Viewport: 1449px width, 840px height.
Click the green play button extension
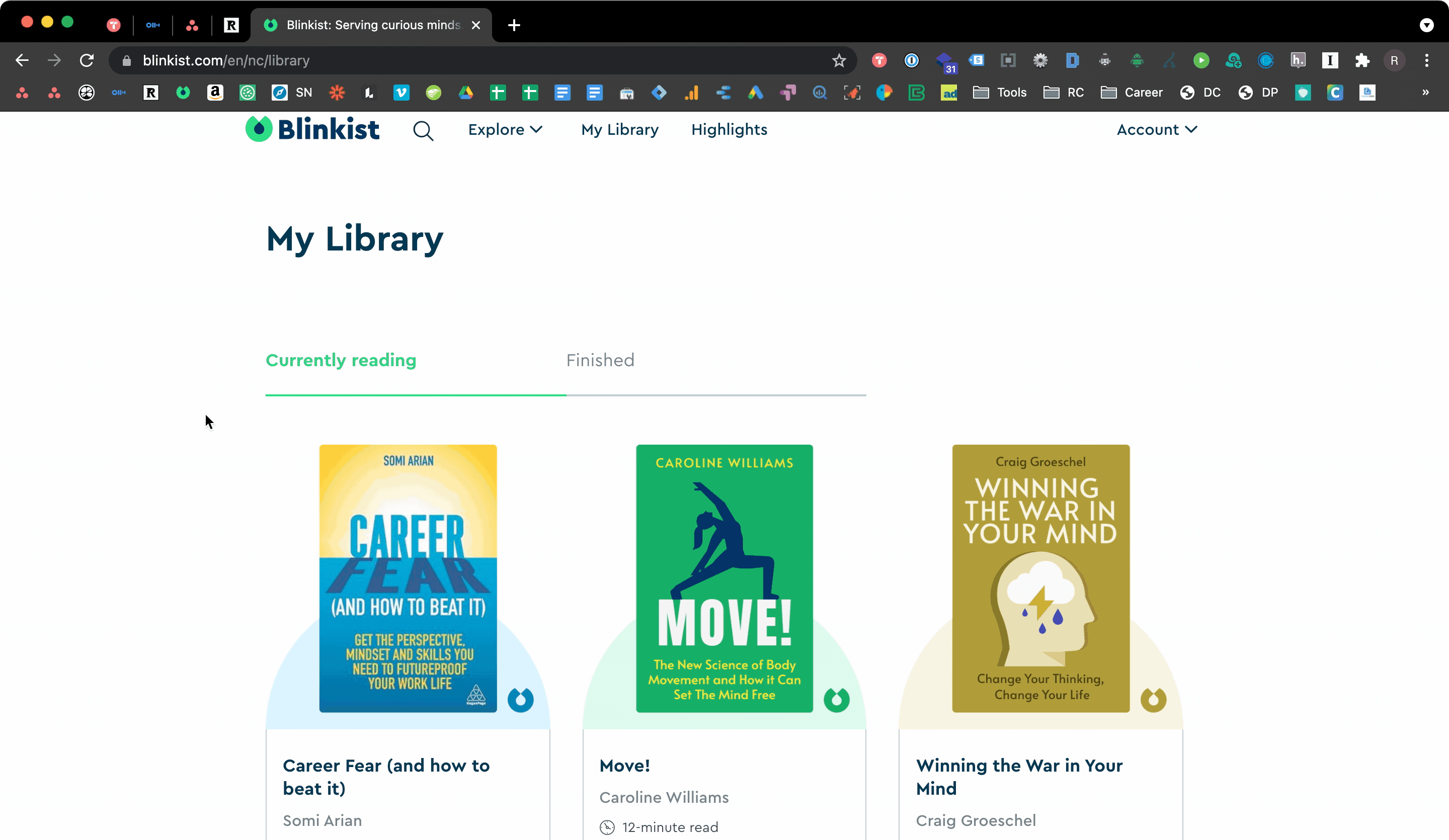(1201, 60)
